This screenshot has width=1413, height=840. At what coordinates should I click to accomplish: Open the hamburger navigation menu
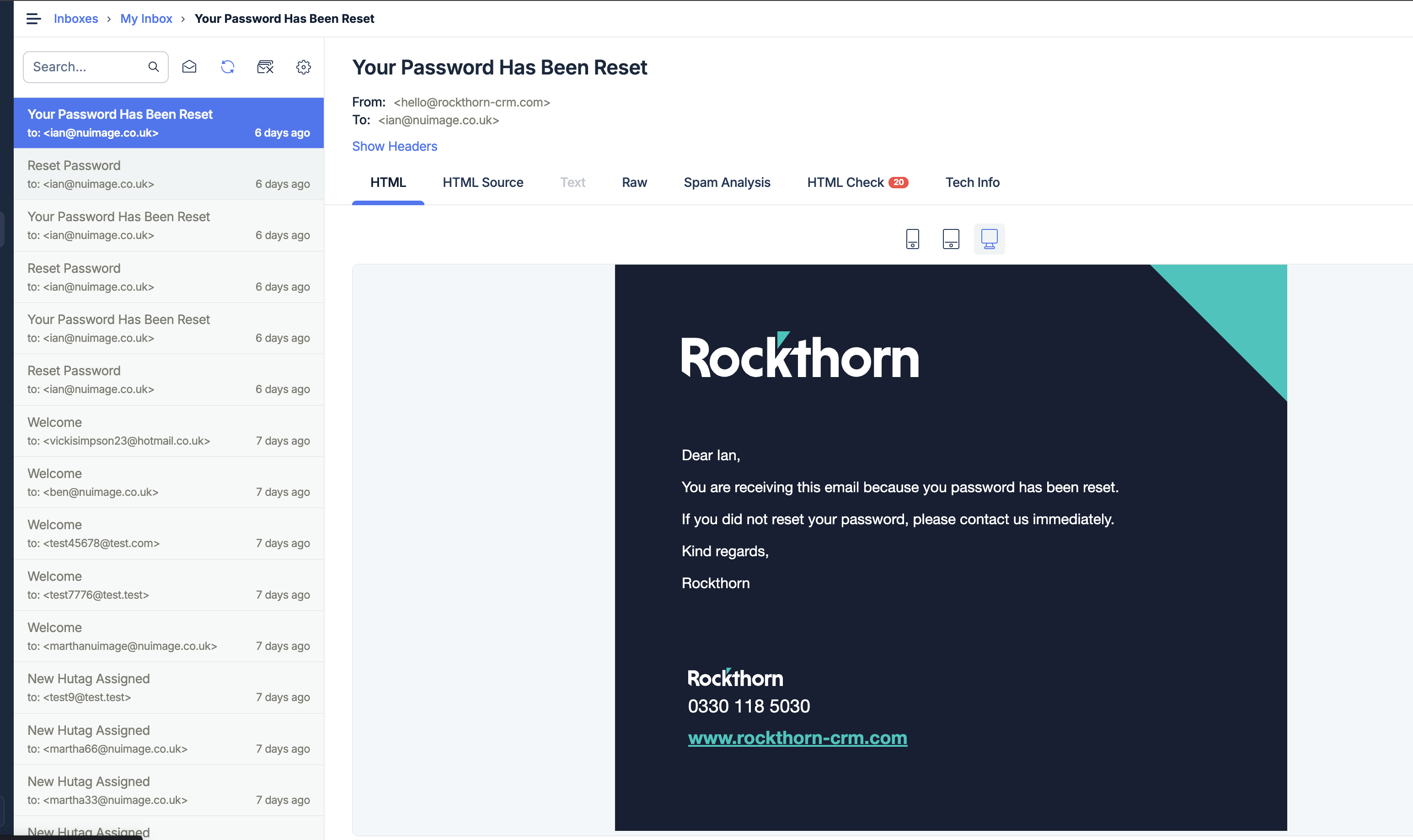coord(33,19)
